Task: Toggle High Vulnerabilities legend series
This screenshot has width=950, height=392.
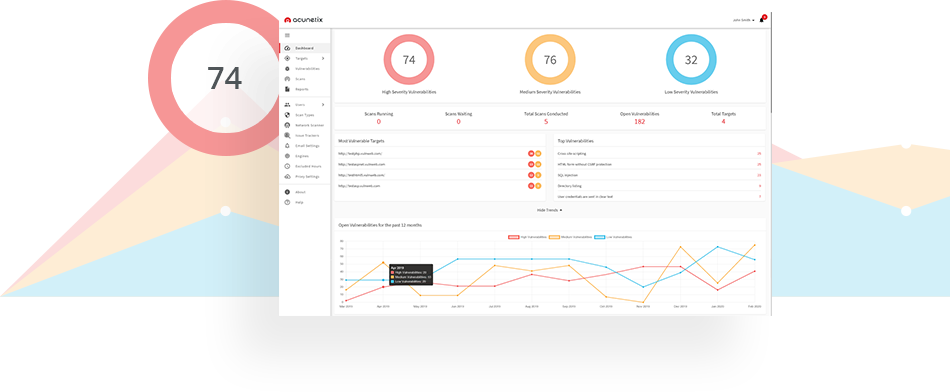Action: click(528, 237)
